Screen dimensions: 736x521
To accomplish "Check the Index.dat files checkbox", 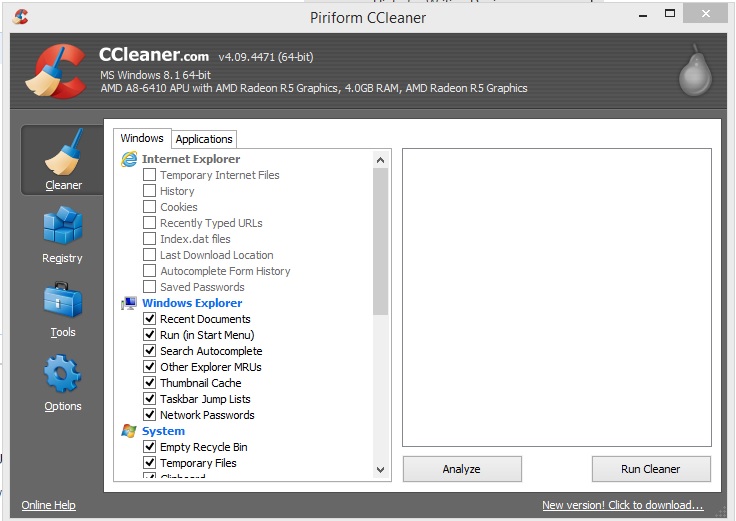I will click(149, 238).
